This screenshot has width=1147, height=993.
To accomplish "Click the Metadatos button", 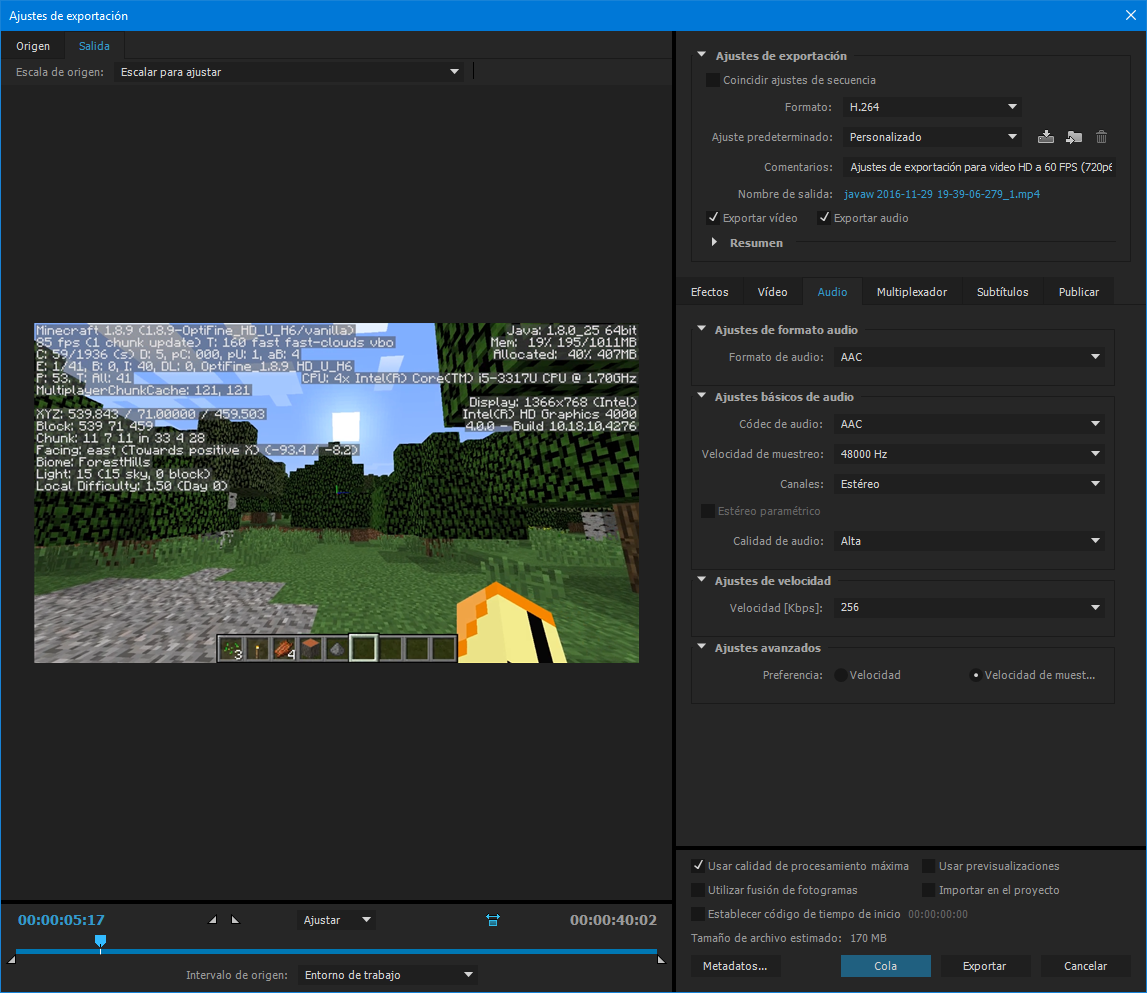I will coord(735,966).
